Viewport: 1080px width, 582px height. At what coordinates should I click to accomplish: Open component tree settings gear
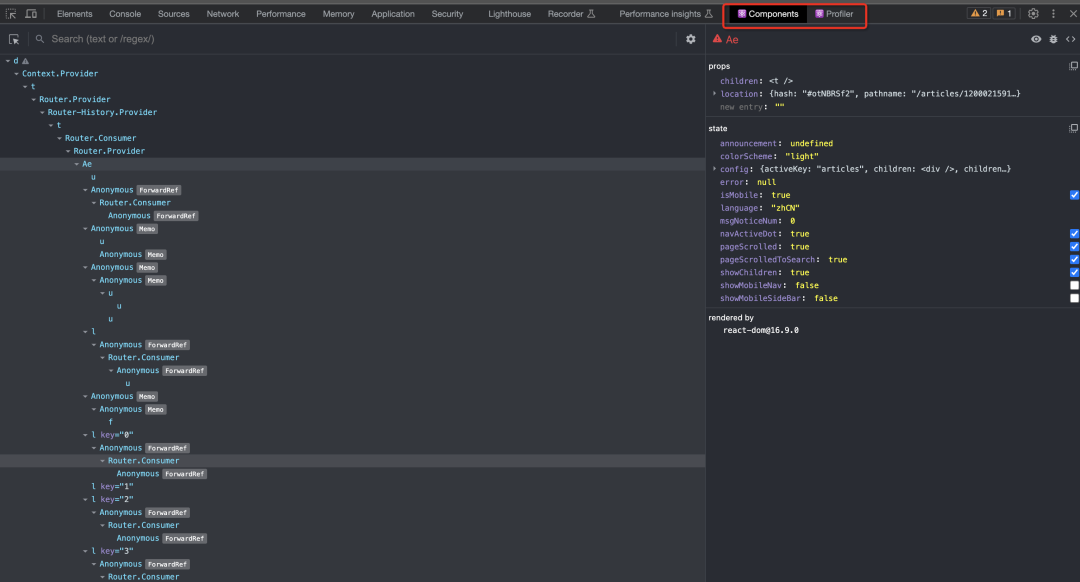tap(691, 39)
